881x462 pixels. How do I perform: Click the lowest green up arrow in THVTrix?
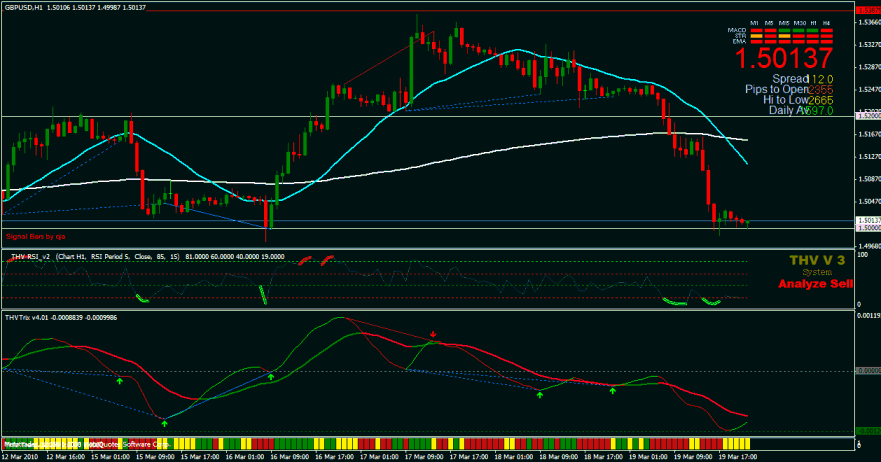[165, 424]
